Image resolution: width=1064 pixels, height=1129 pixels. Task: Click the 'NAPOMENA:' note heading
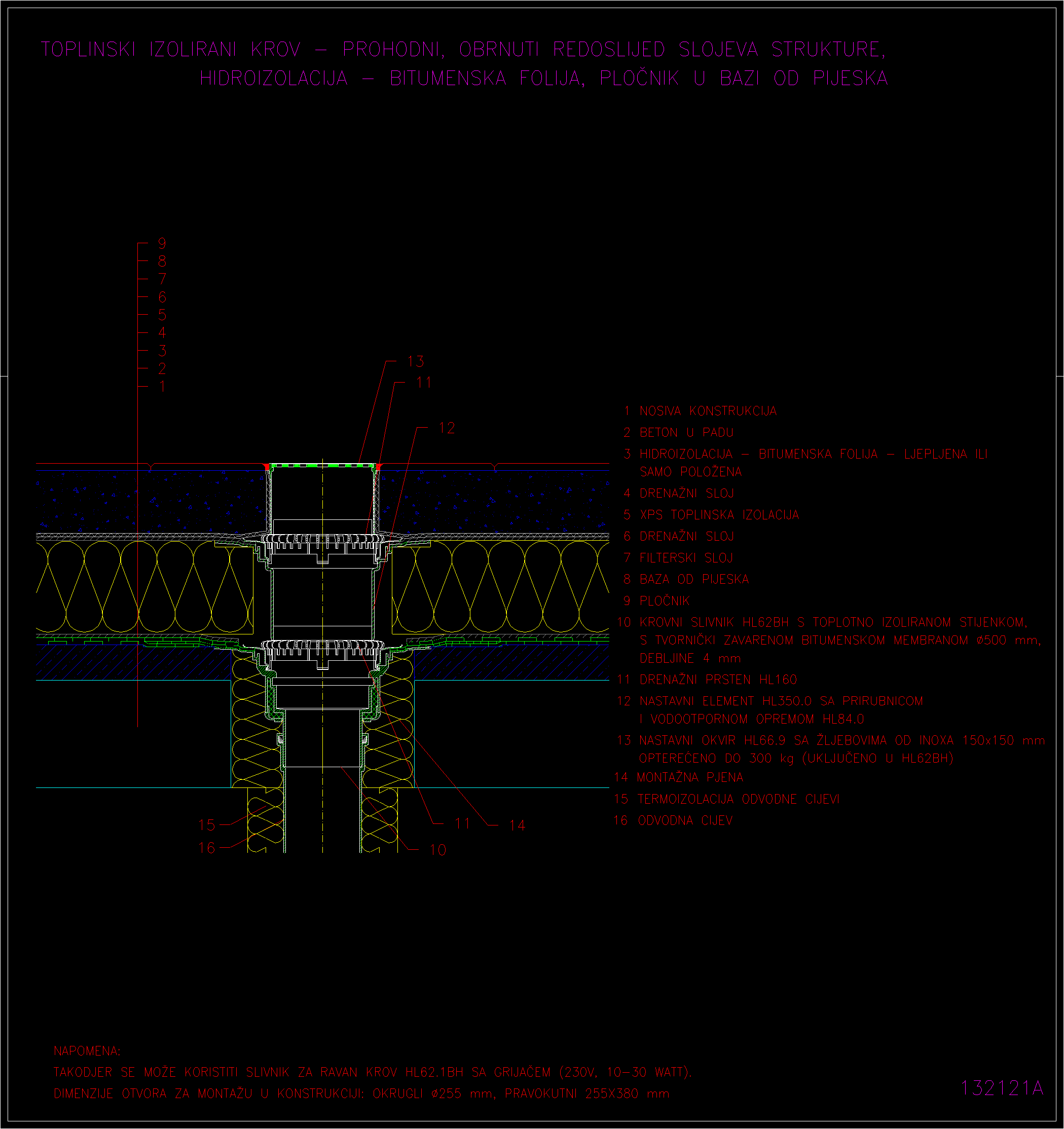(x=87, y=1051)
